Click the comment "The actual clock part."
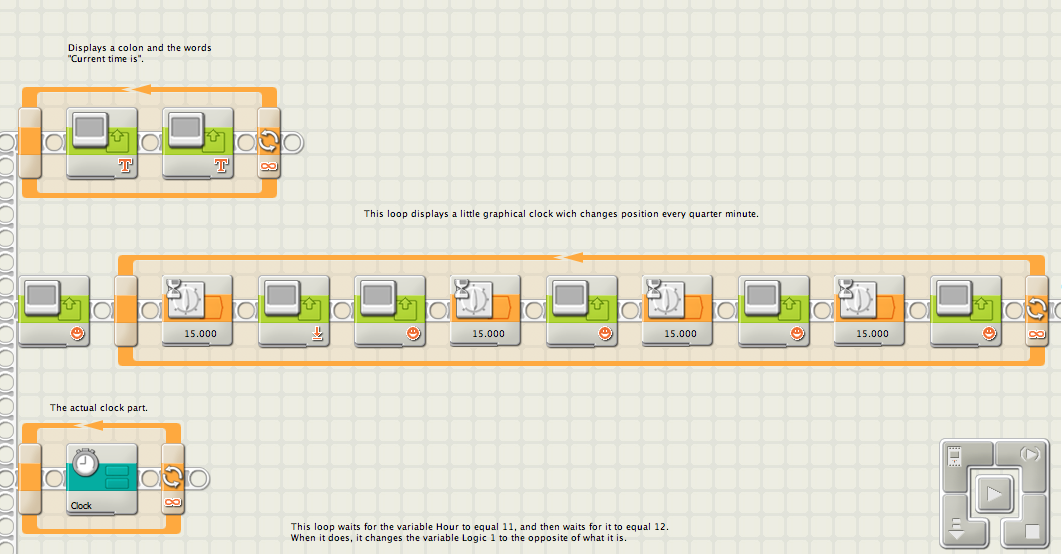The height and width of the screenshot is (554, 1063). [x=99, y=408]
